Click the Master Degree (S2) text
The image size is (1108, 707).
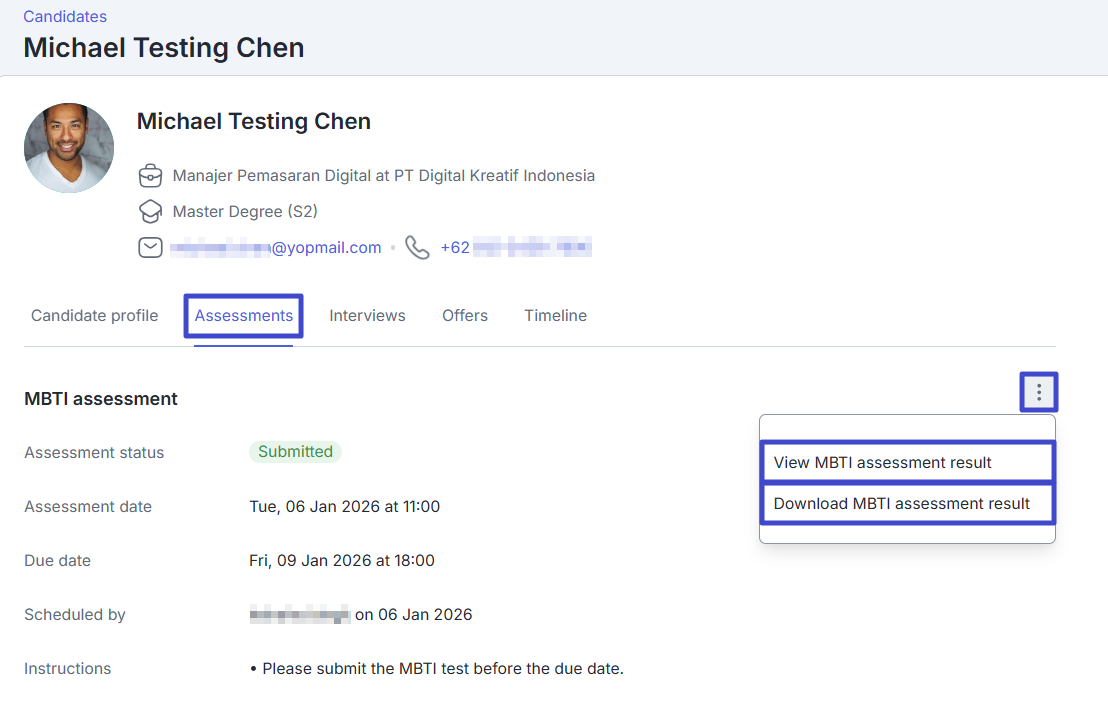[x=245, y=212]
